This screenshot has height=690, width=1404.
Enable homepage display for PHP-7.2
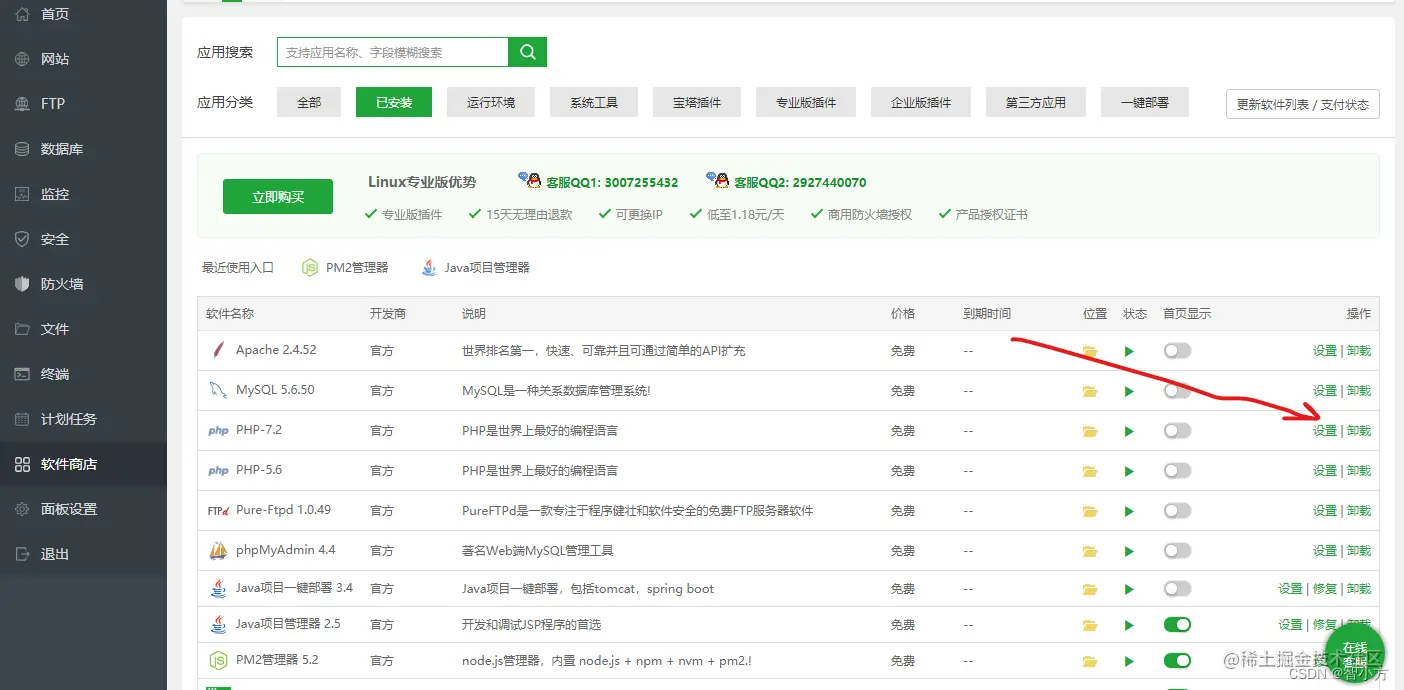coord(1177,430)
